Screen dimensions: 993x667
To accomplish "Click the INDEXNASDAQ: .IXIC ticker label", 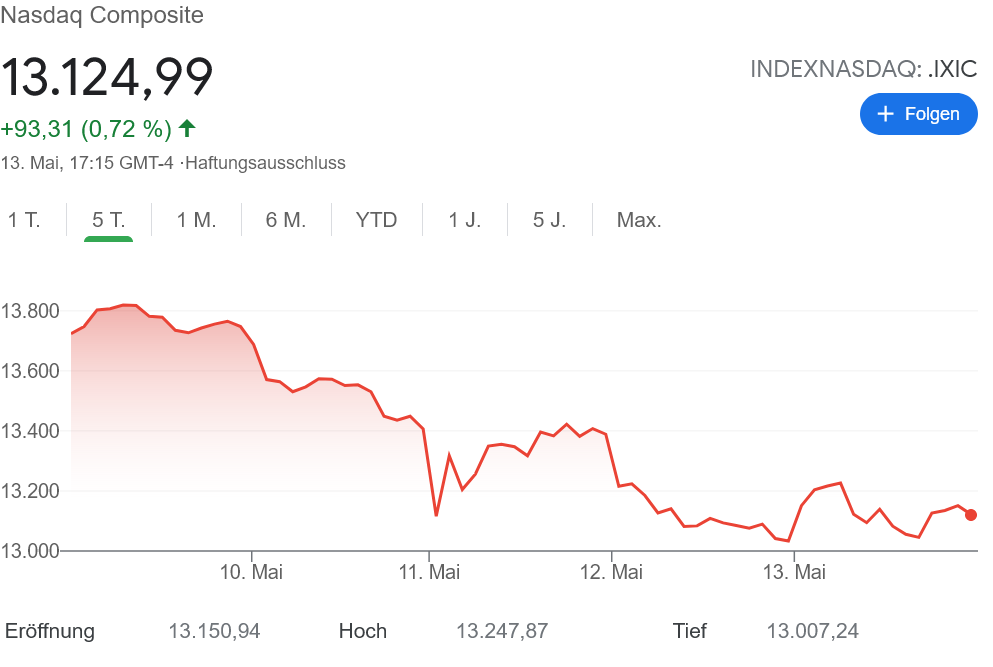I will [x=863, y=69].
